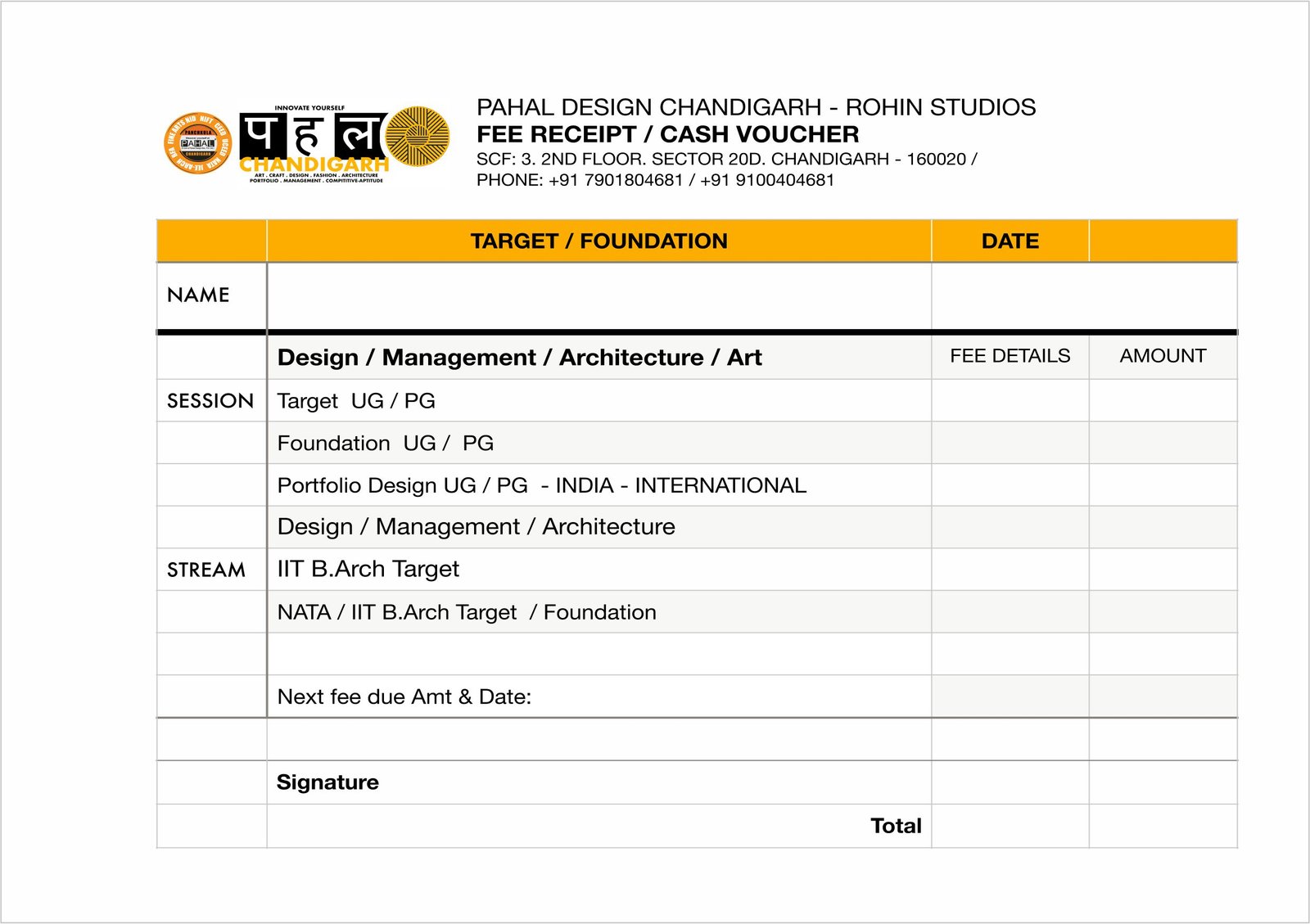Click the blank name entry field
Image resolution: width=1310 pixels, height=924 pixels.
(599, 296)
